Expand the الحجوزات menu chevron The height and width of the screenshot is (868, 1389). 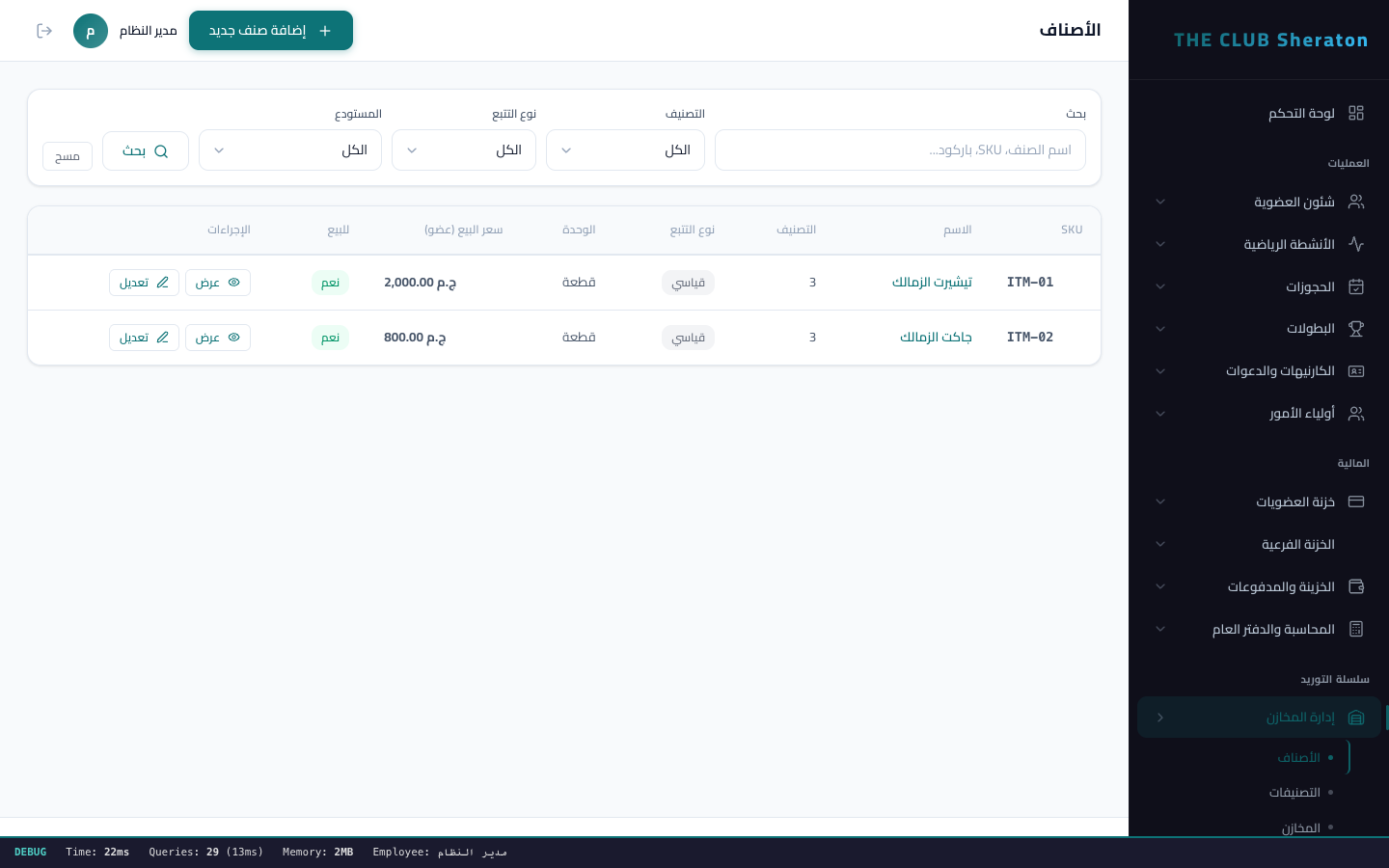pos(1160,286)
